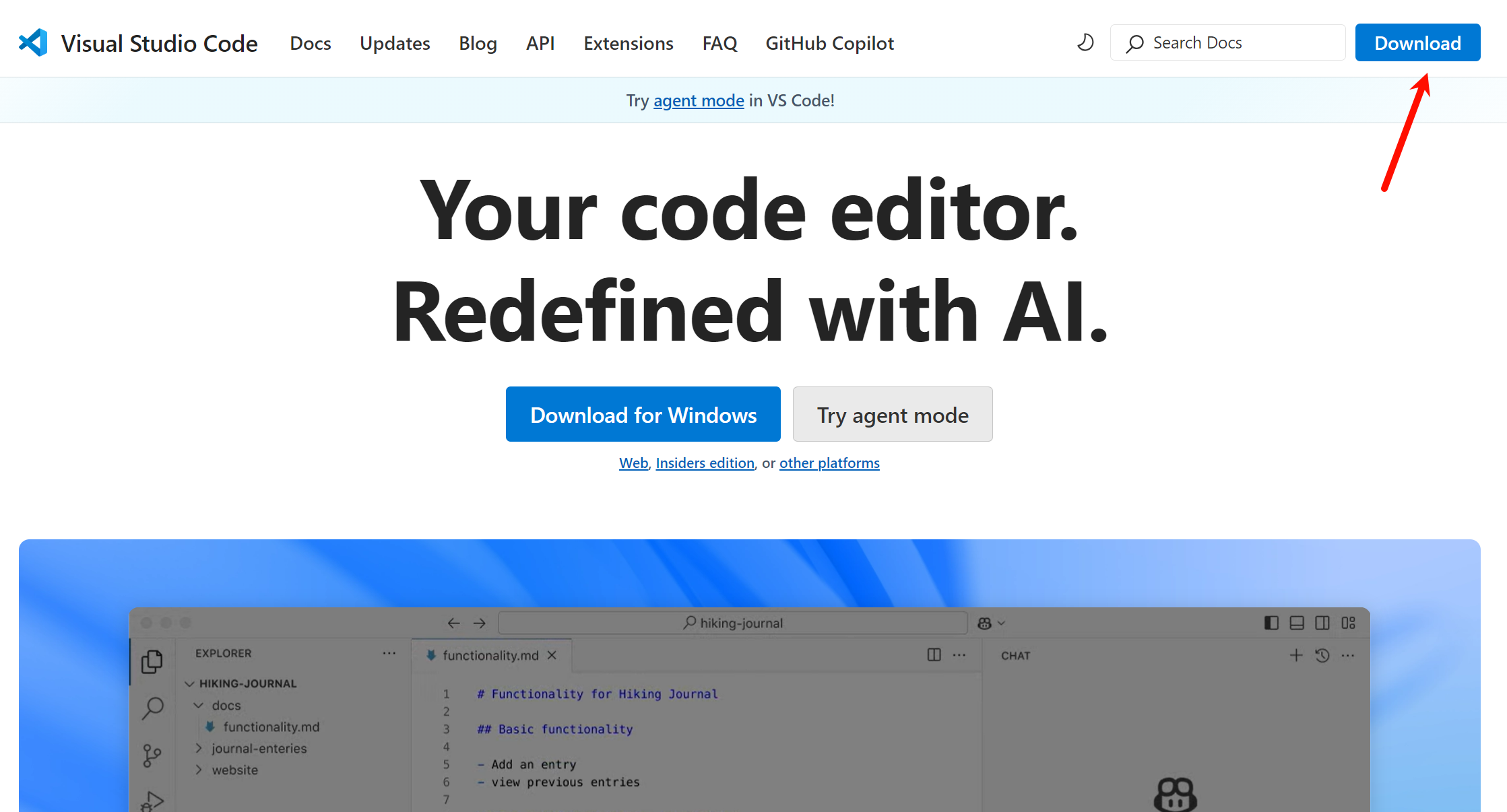Open the Blog menu item
1507x812 pixels.
(478, 43)
